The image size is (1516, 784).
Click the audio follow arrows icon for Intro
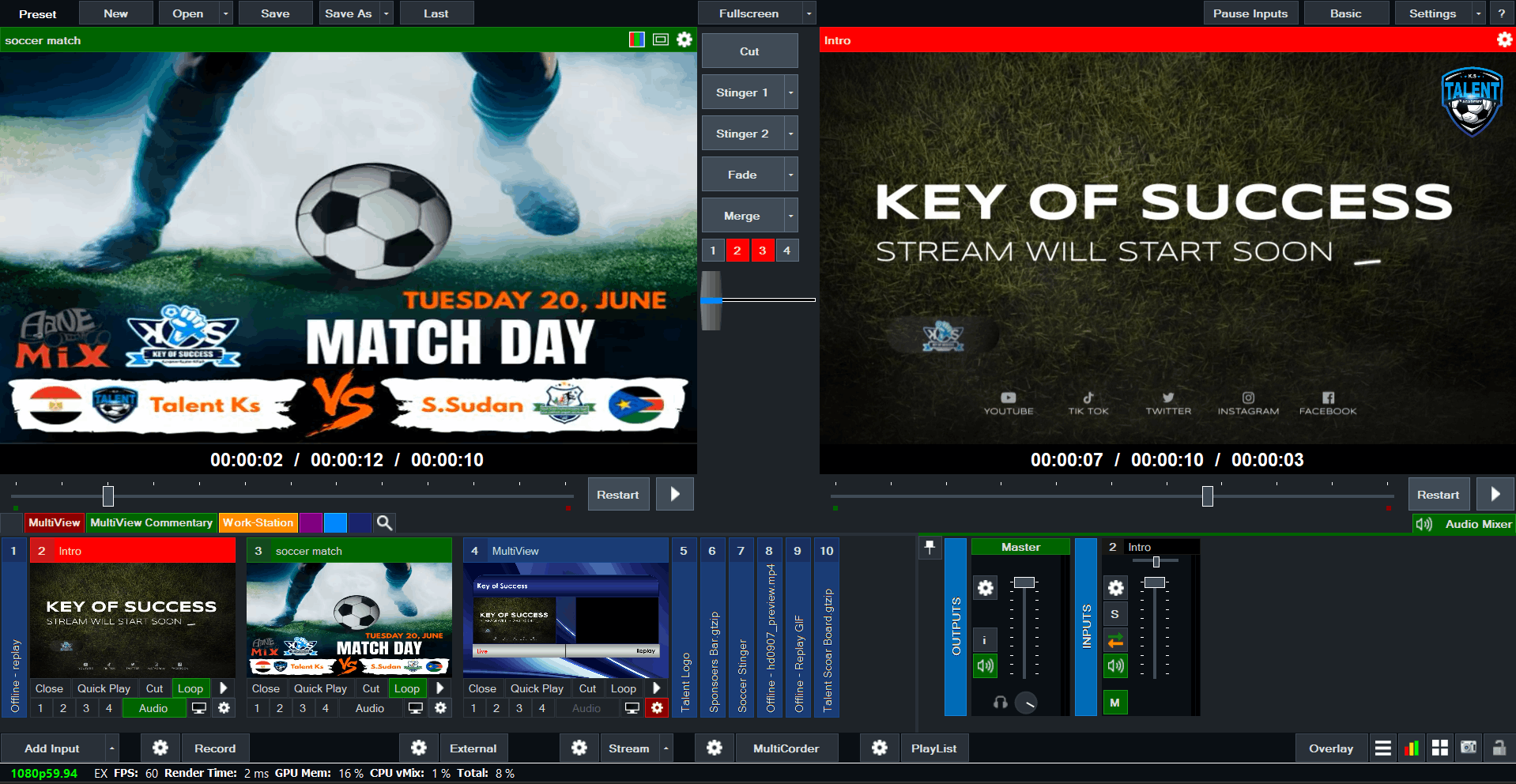click(1115, 640)
